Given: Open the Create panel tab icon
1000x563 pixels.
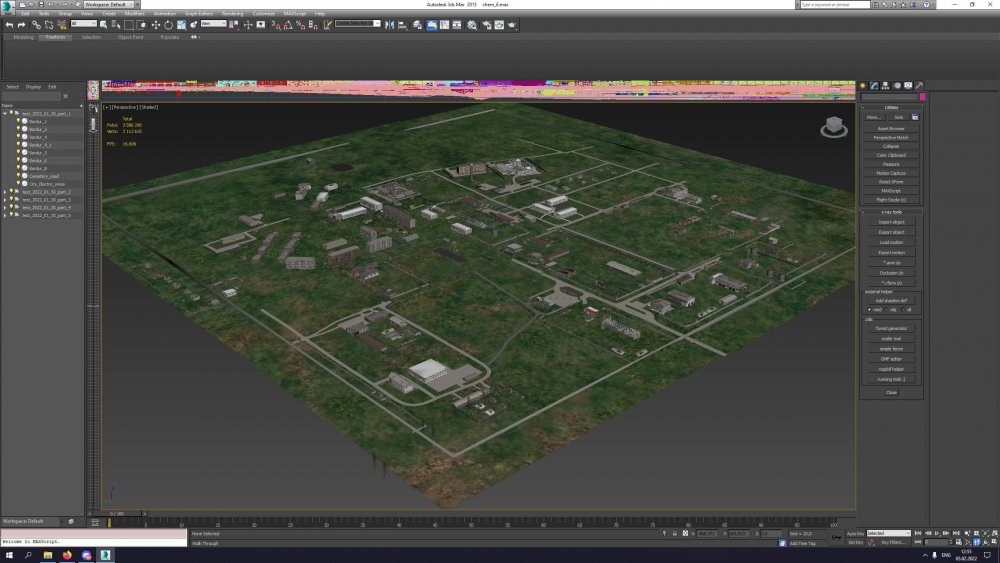Looking at the screenshot, I should (863, 86).
